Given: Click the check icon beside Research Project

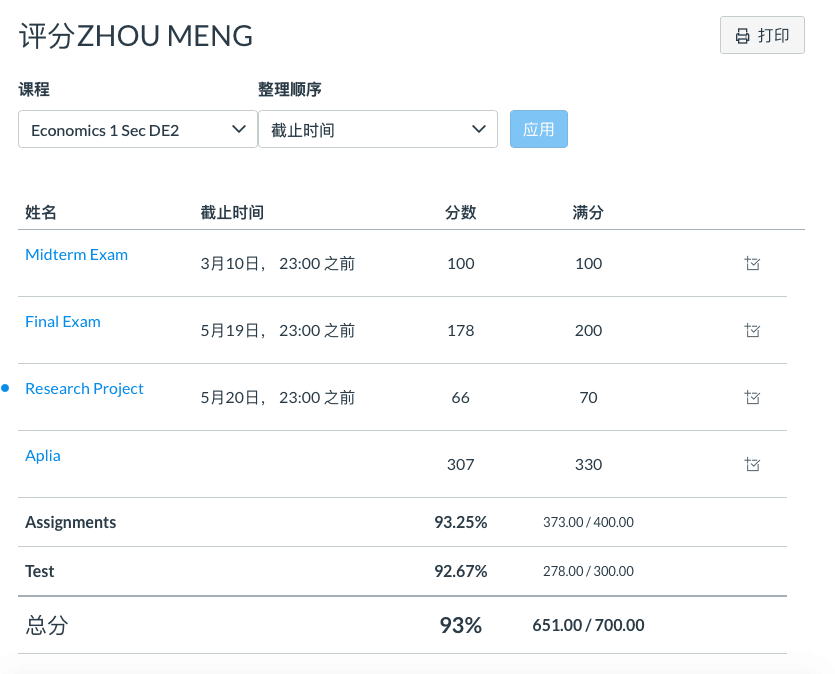Looking at the screenshot, I should pos(752,397).
